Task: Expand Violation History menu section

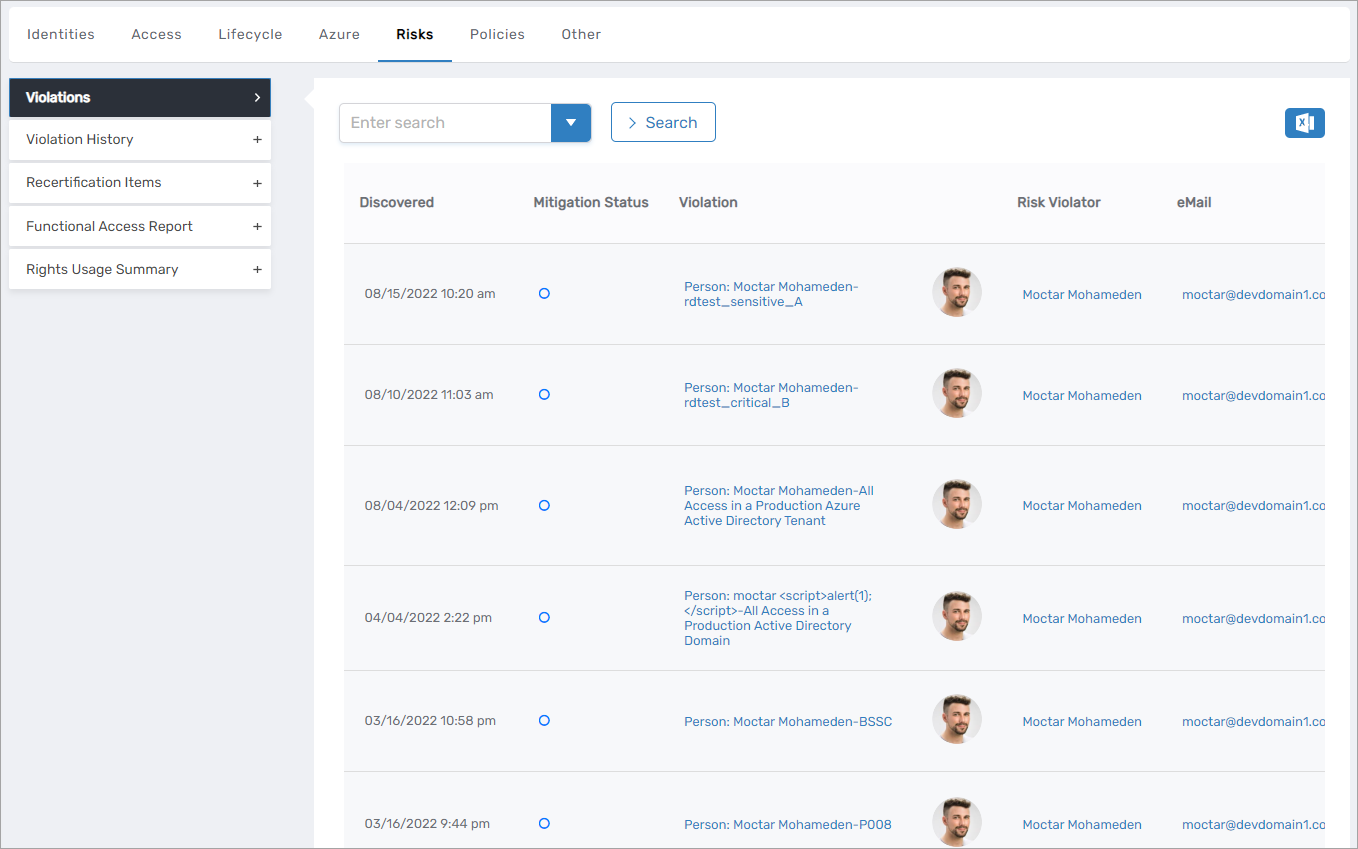Action: coord(257,140)
